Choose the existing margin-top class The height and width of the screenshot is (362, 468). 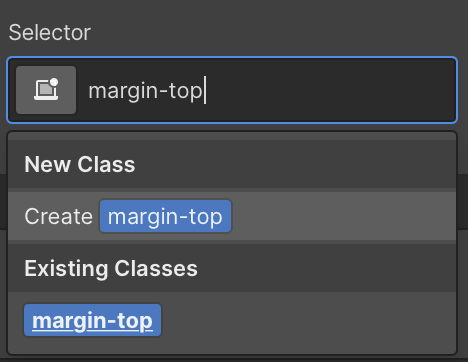tap(92, 320)
